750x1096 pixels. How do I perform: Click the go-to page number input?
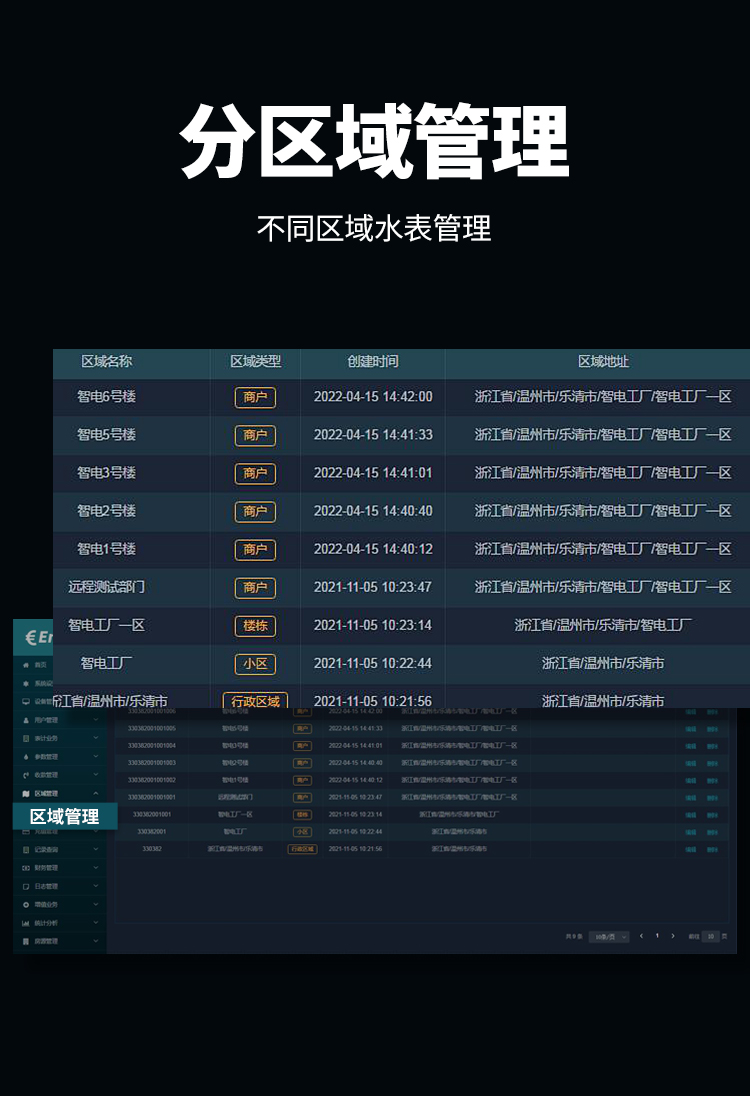click(x=710, y=937)
